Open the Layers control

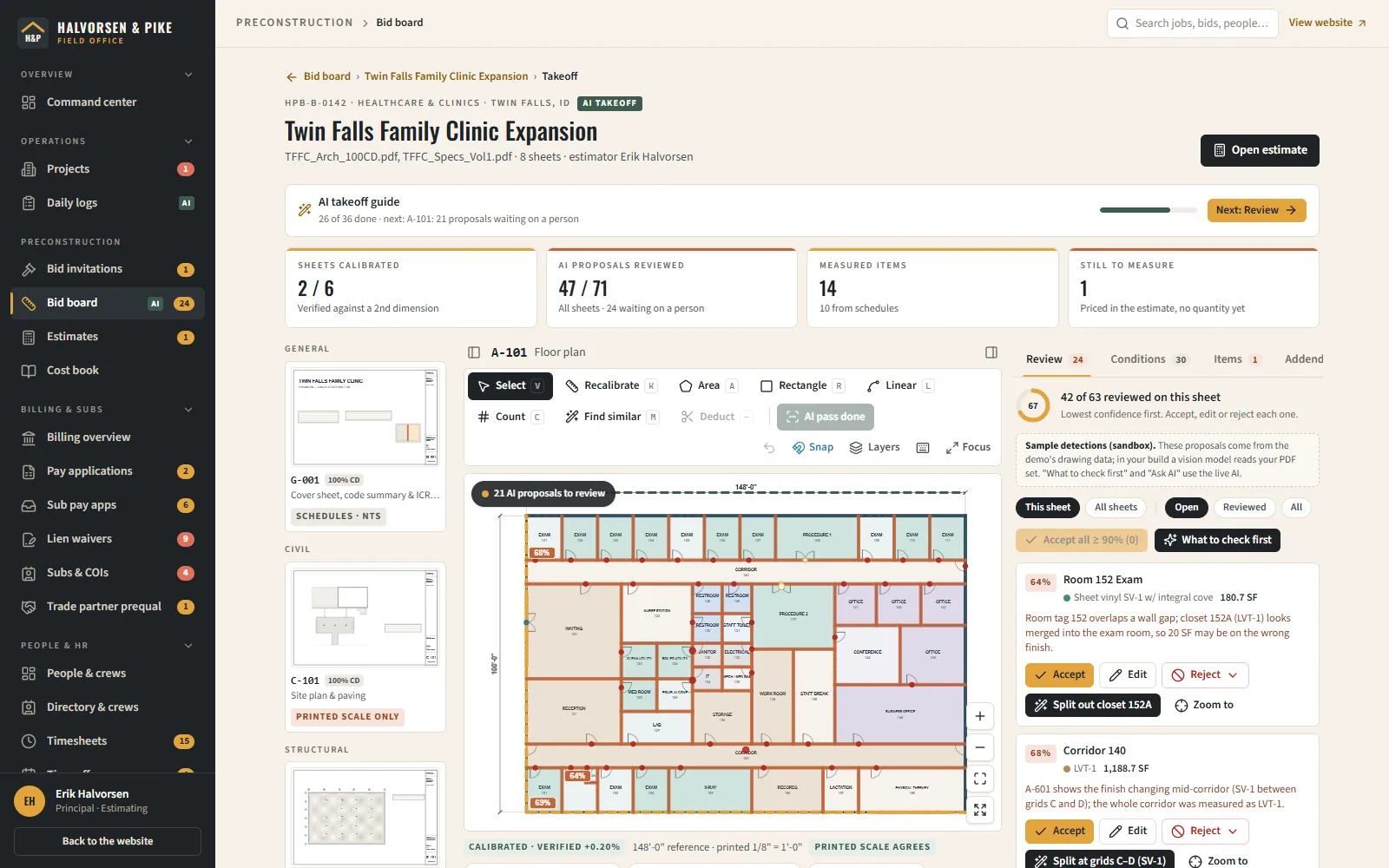[874, 448]
